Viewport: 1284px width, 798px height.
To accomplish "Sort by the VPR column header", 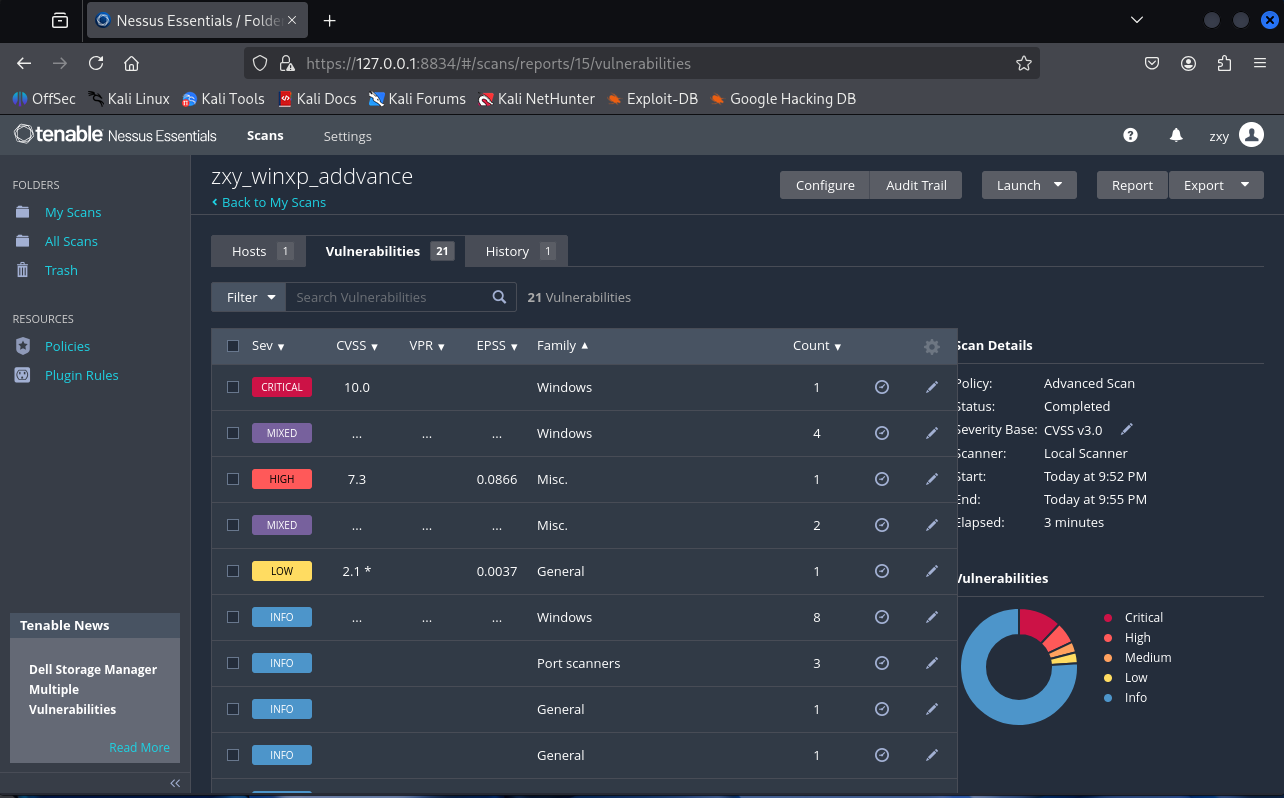I will coord(427,346).
